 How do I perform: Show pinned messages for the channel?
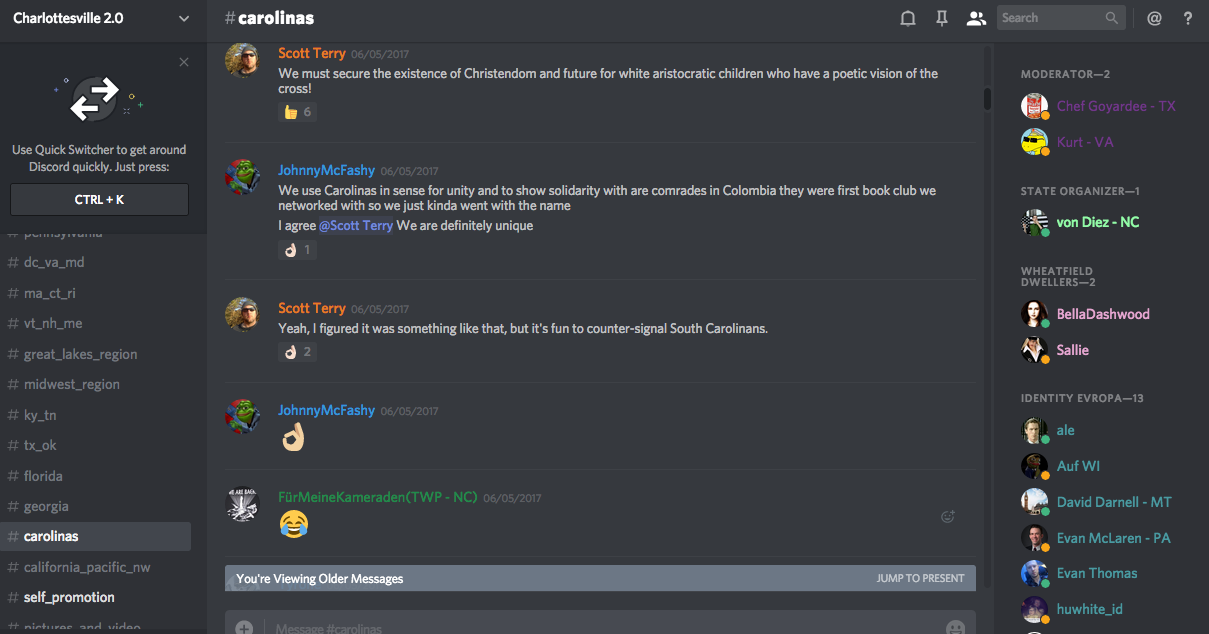pyautogui.click(x=942, y=18)
